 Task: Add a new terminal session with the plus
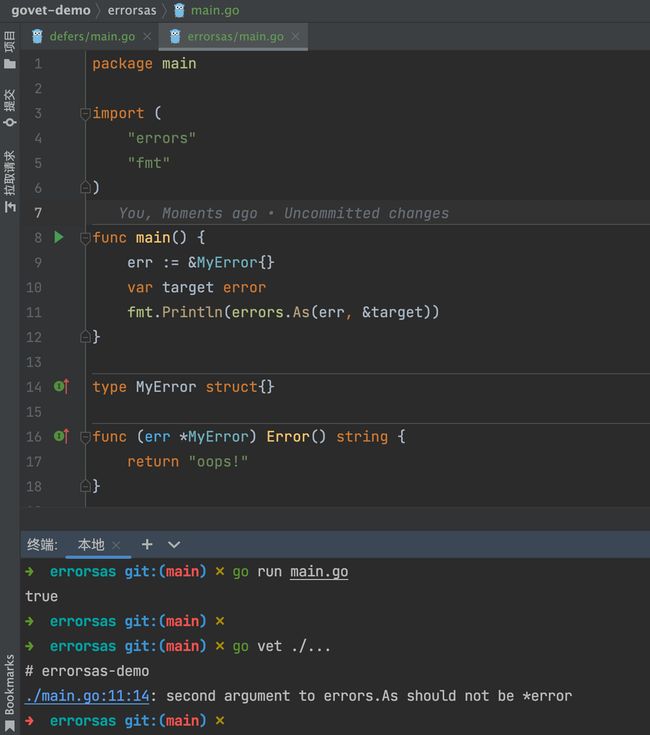[x=147, y=544]
